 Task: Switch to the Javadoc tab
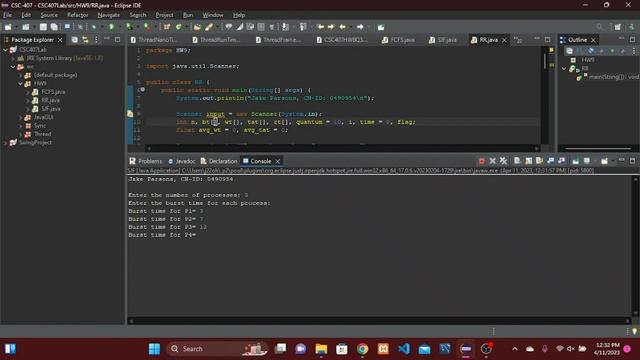coord(182,161)
